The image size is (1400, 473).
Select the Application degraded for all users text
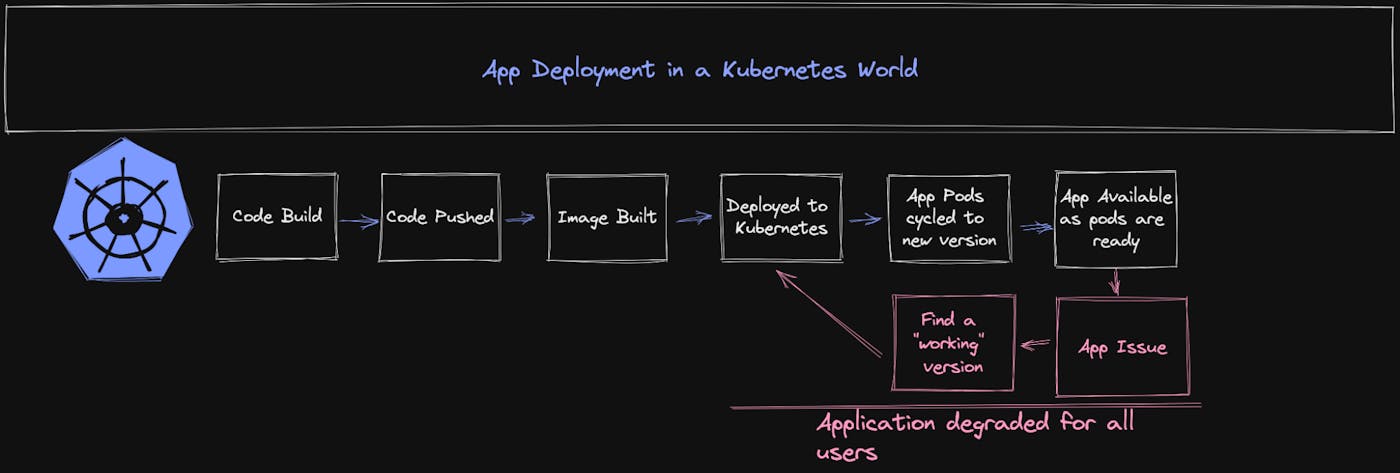click(x=975, y=436)
